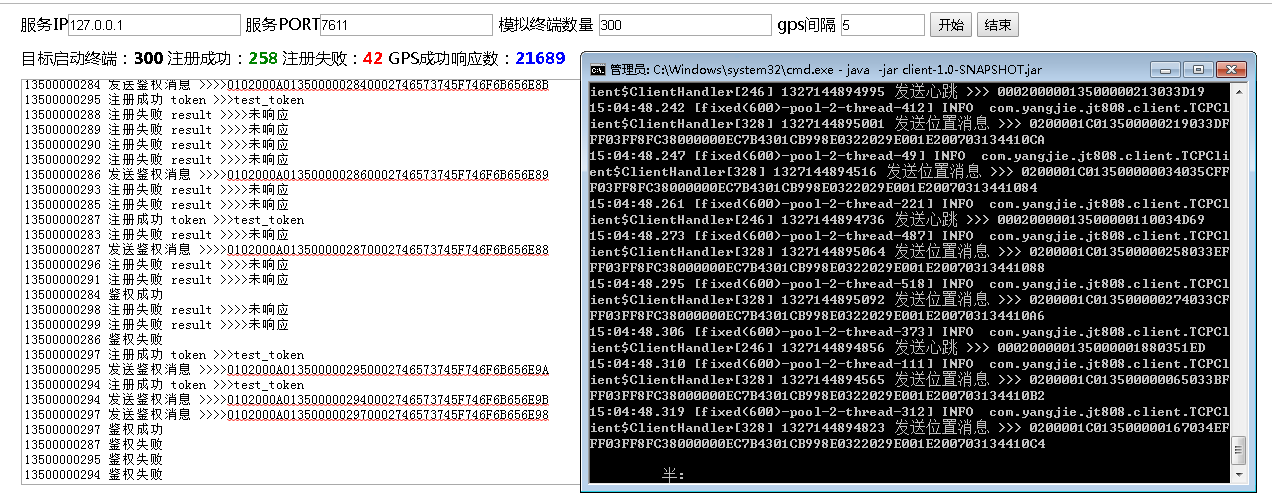Select log row 13500000285 注册失败
Screen dimensions: 1272x497
point(156,205)
